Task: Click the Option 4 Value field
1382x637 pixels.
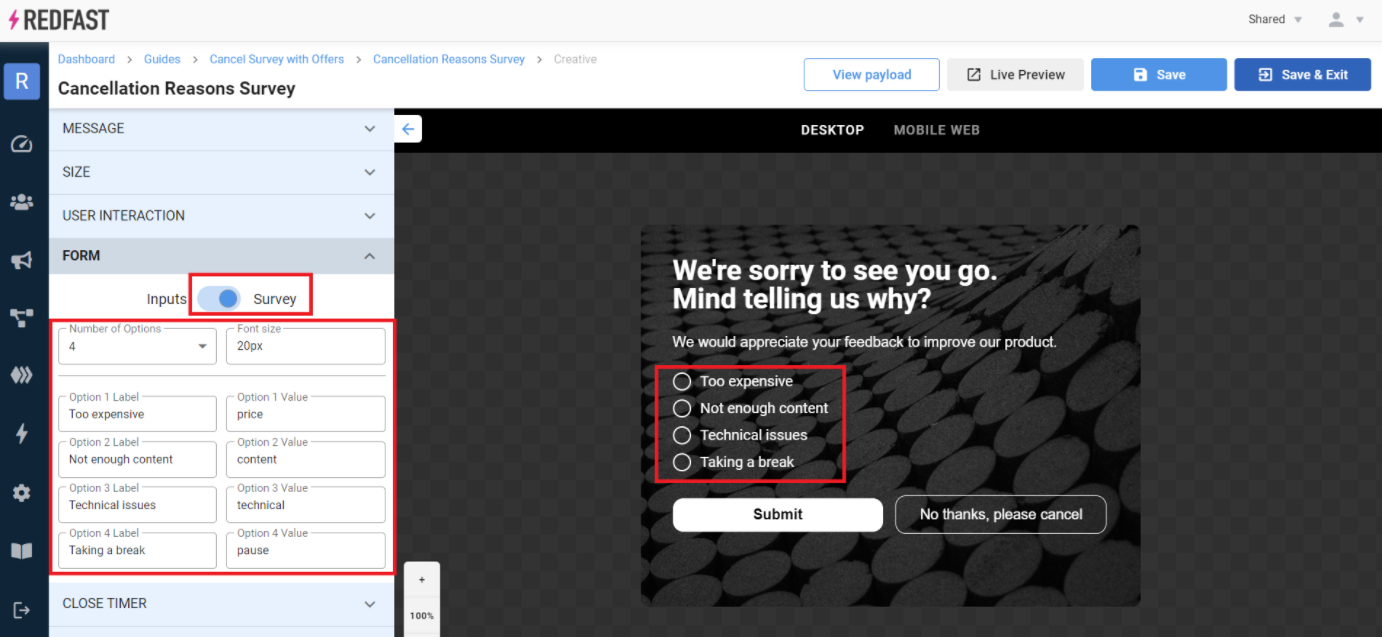Action: [x=306, y=550]
